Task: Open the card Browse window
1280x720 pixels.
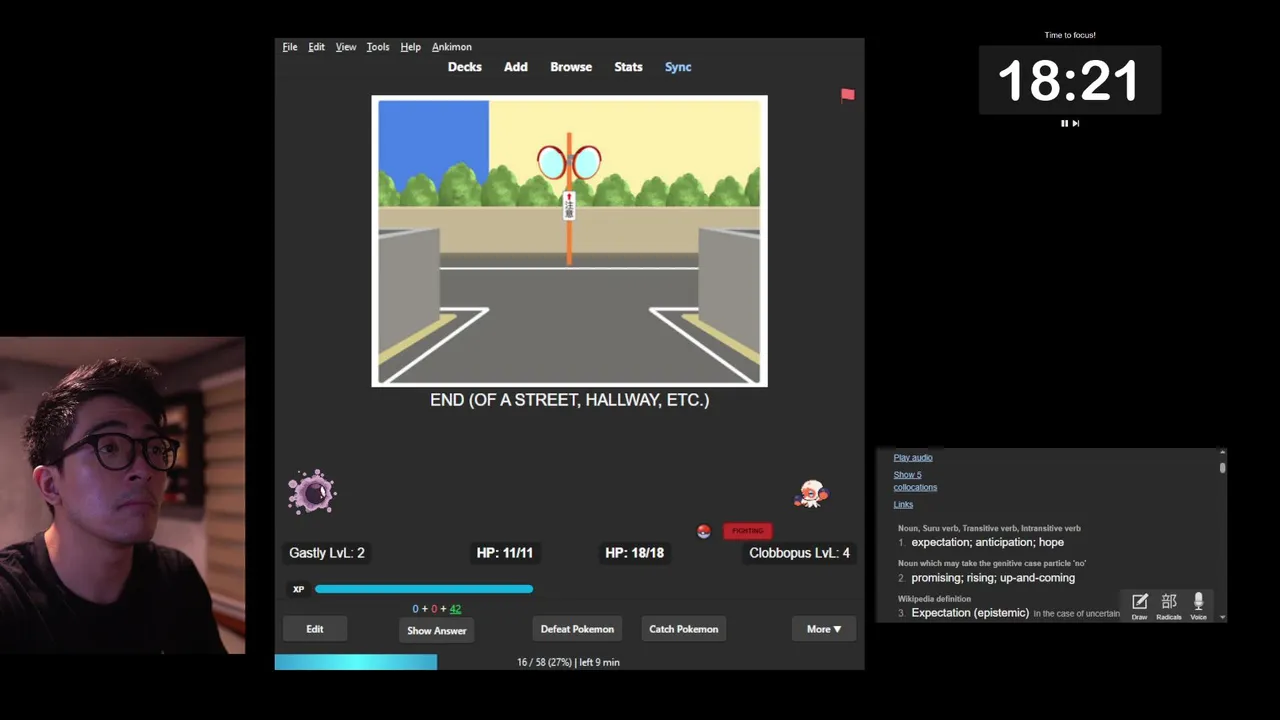Action: pos(571,67)
